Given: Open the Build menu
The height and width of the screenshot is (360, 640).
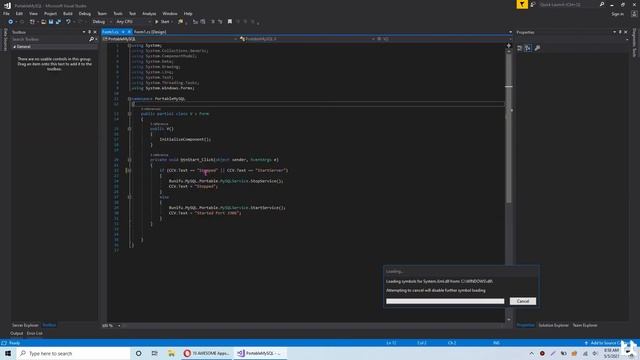Looking at the screenshot, I should click(68, 13).
